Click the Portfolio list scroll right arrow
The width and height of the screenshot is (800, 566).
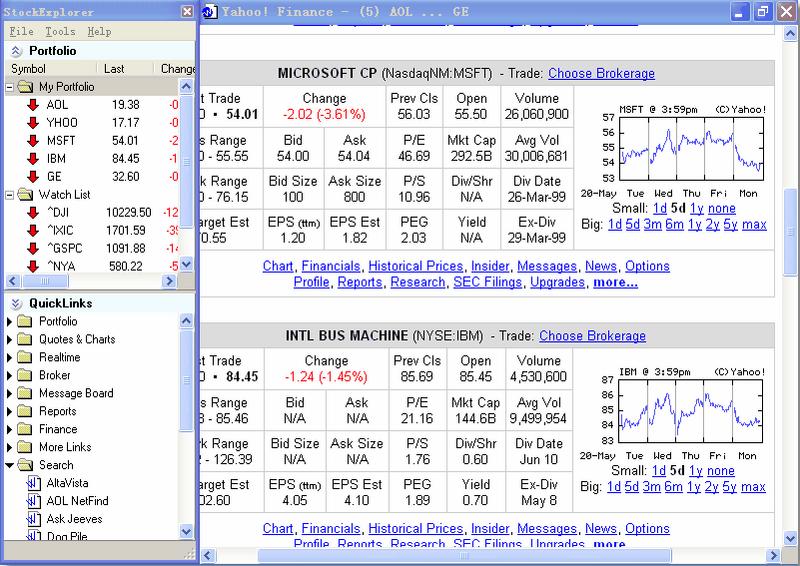click(x=169, y=281)
